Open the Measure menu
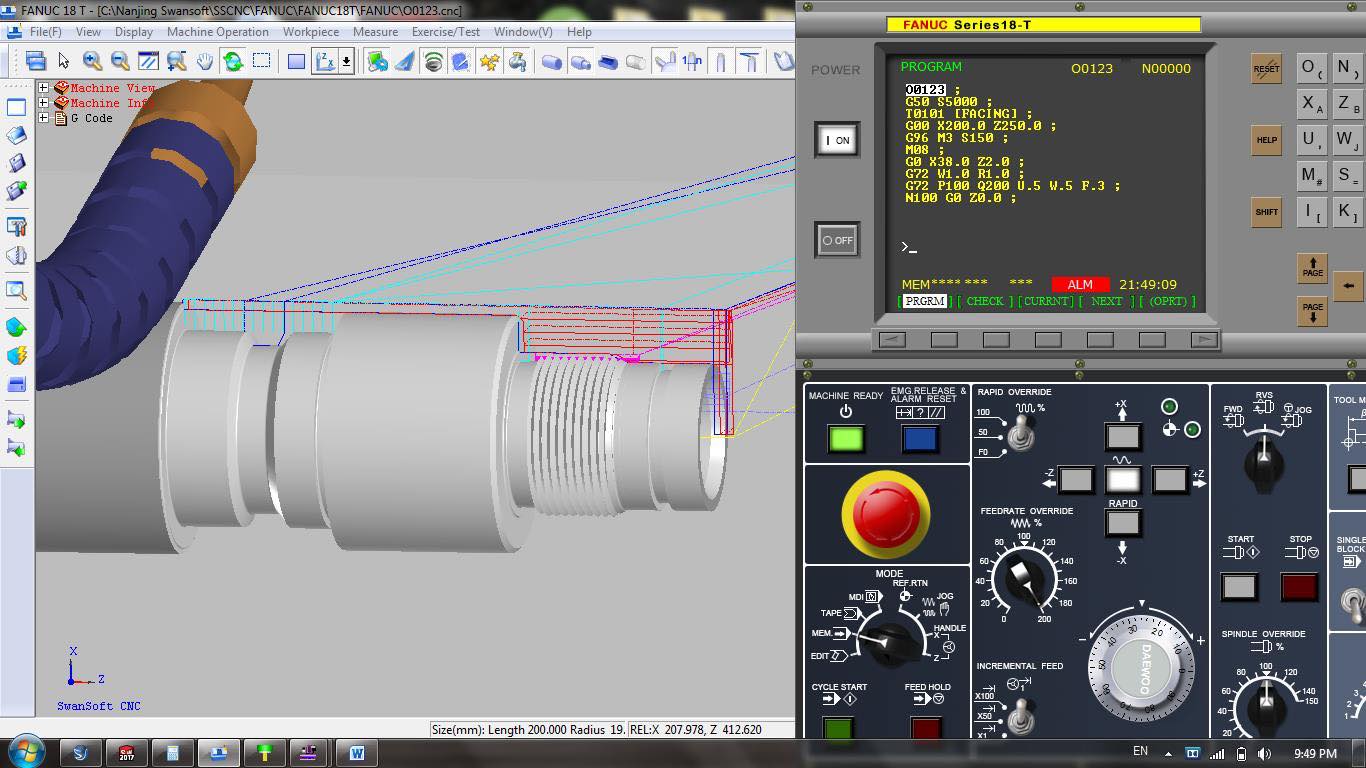 click(x=375, y=32)
